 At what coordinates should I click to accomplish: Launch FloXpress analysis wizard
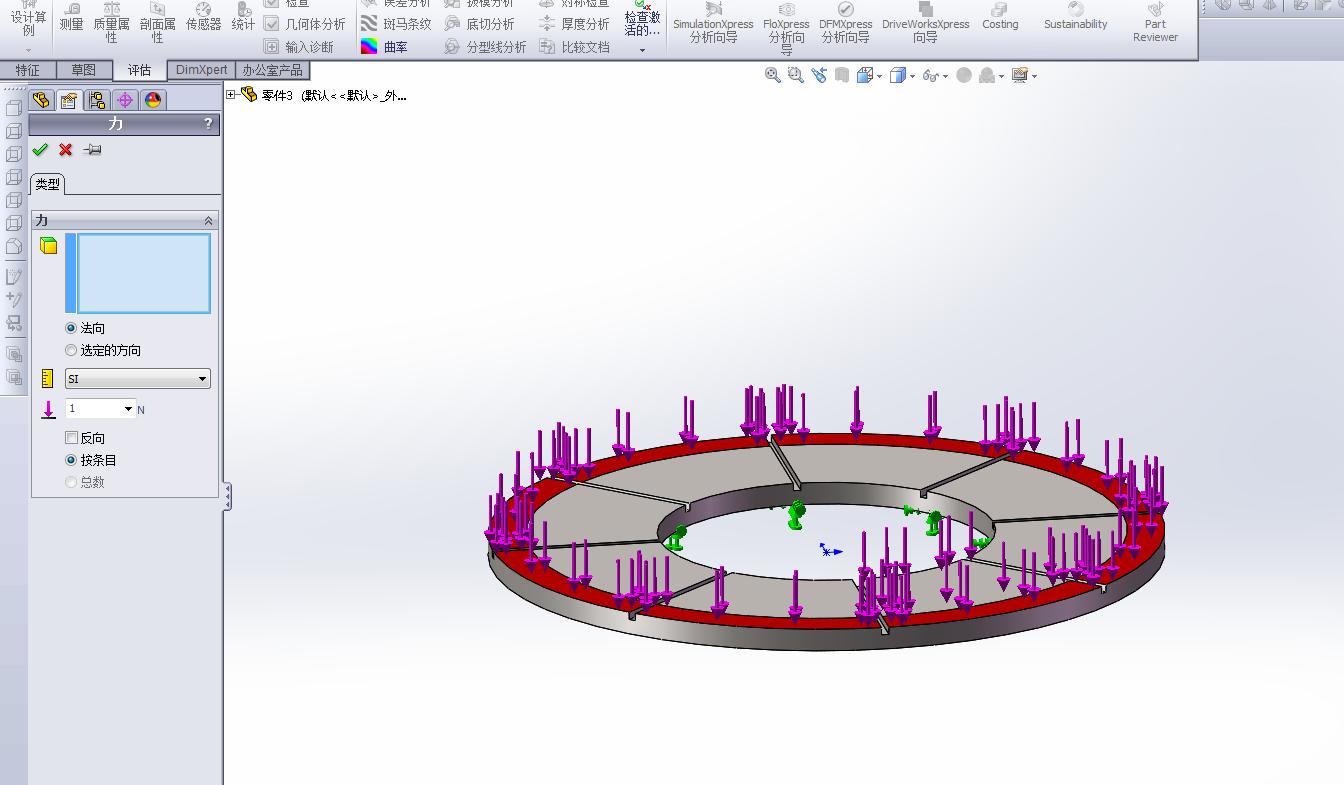786,28
